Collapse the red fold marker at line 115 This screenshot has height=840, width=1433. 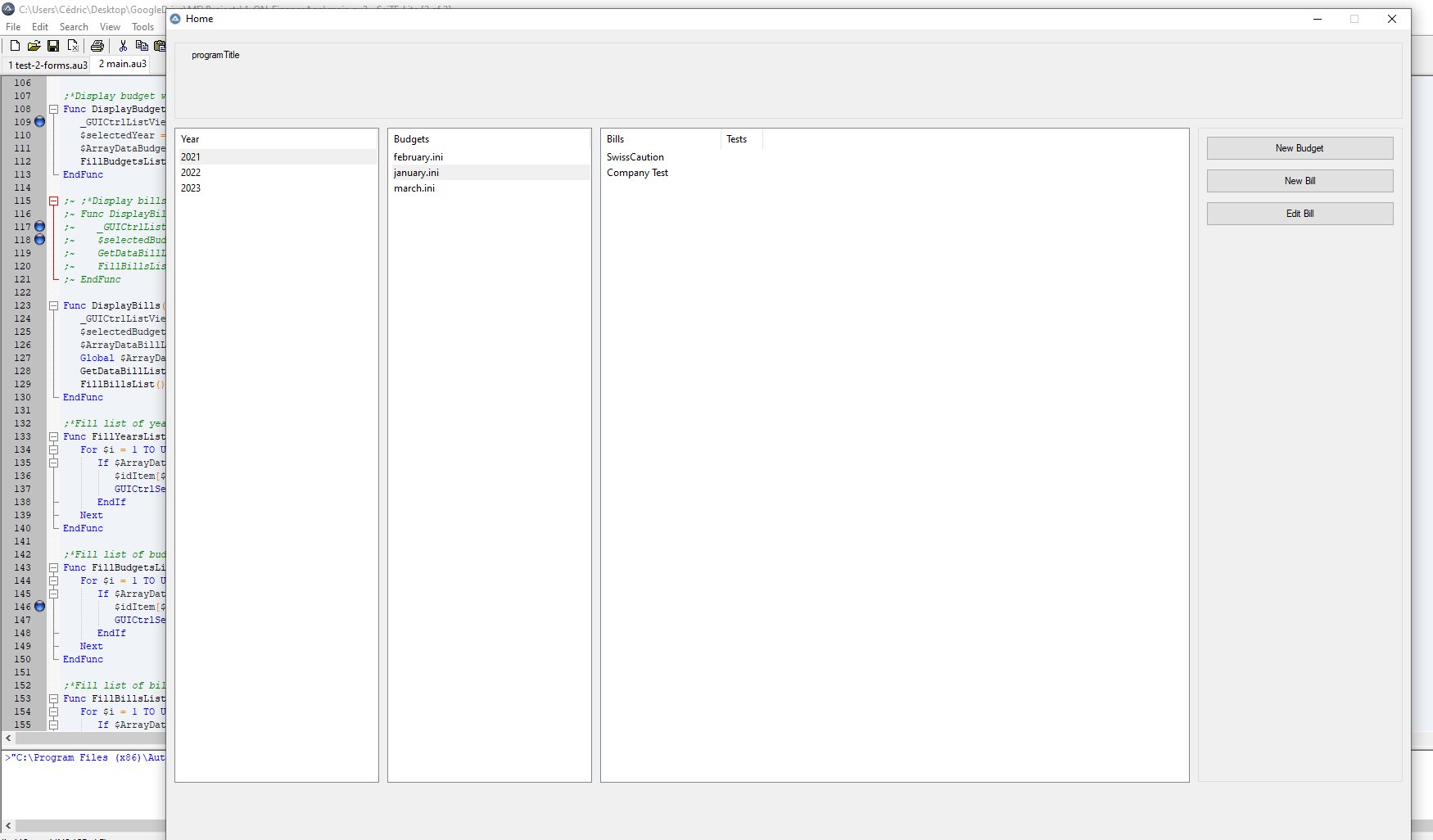(x=53, y=201)
